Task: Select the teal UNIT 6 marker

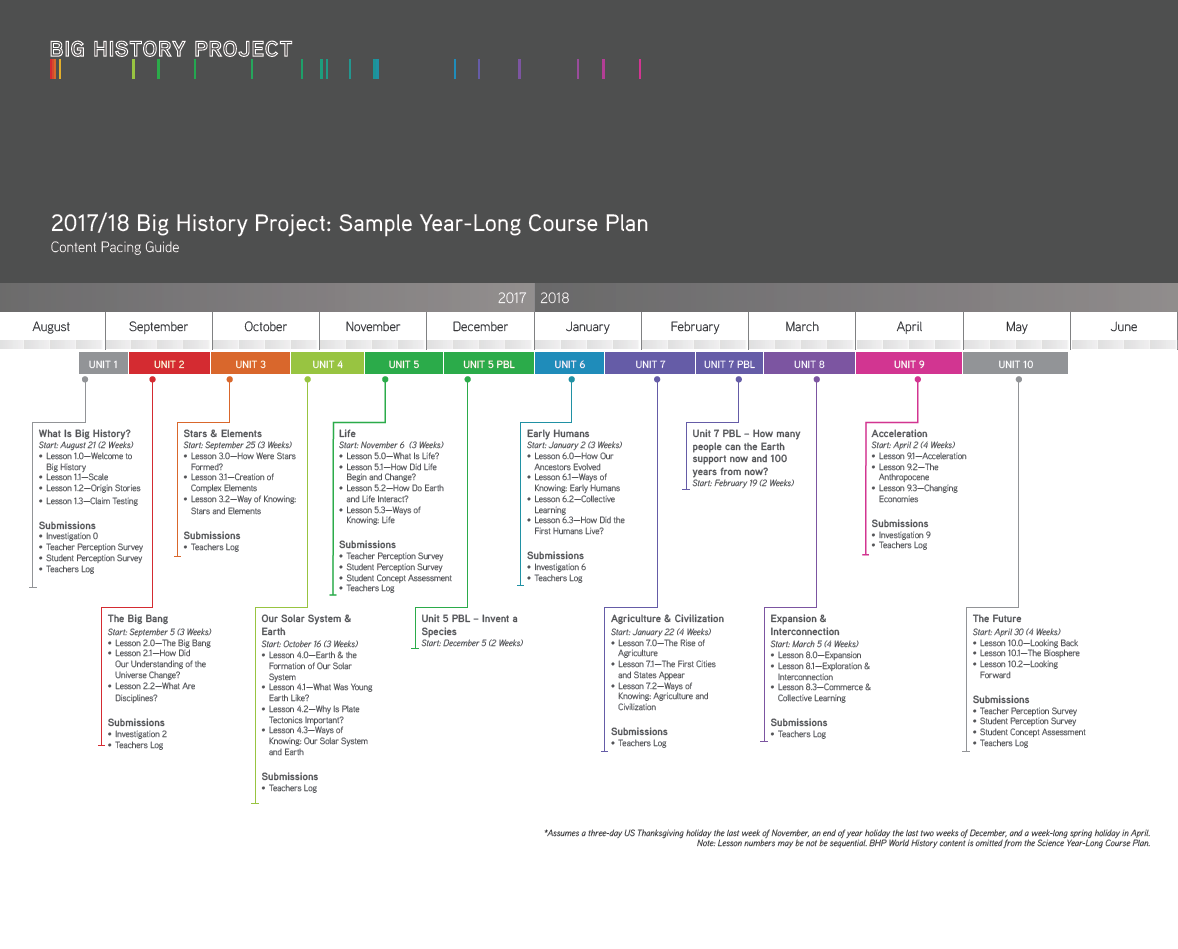Action: pyautogui.click(x=569, y=363)
